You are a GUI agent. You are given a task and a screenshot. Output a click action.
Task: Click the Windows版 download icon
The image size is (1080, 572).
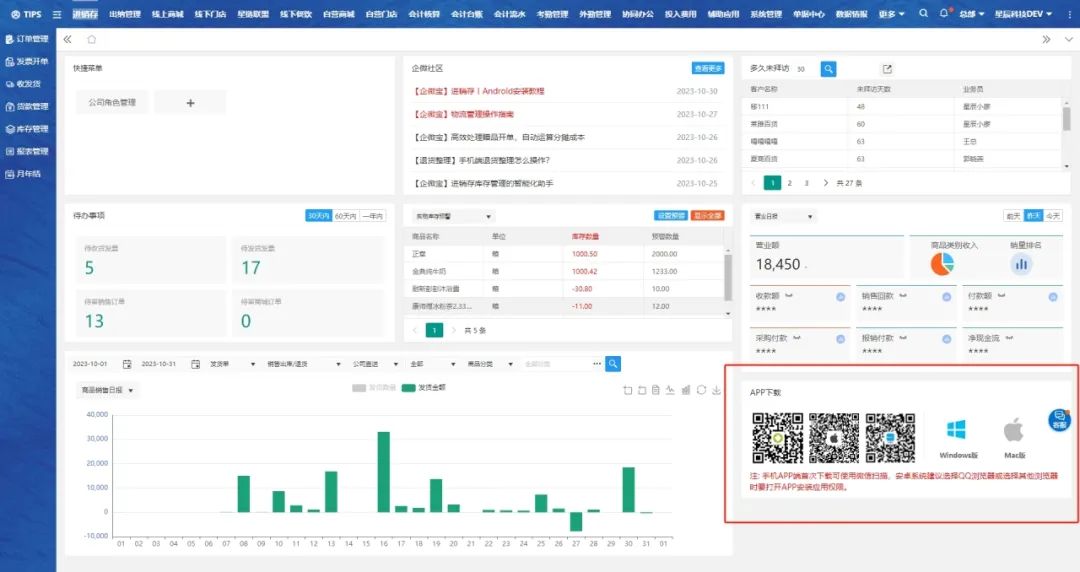pyautogui.click(x=957, y=432)
